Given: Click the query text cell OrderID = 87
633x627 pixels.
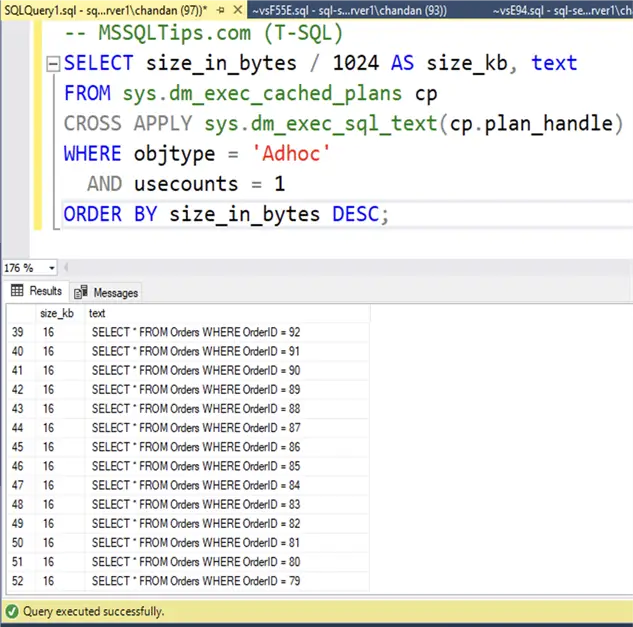Looking at the screenshot, I should point(227,428).
